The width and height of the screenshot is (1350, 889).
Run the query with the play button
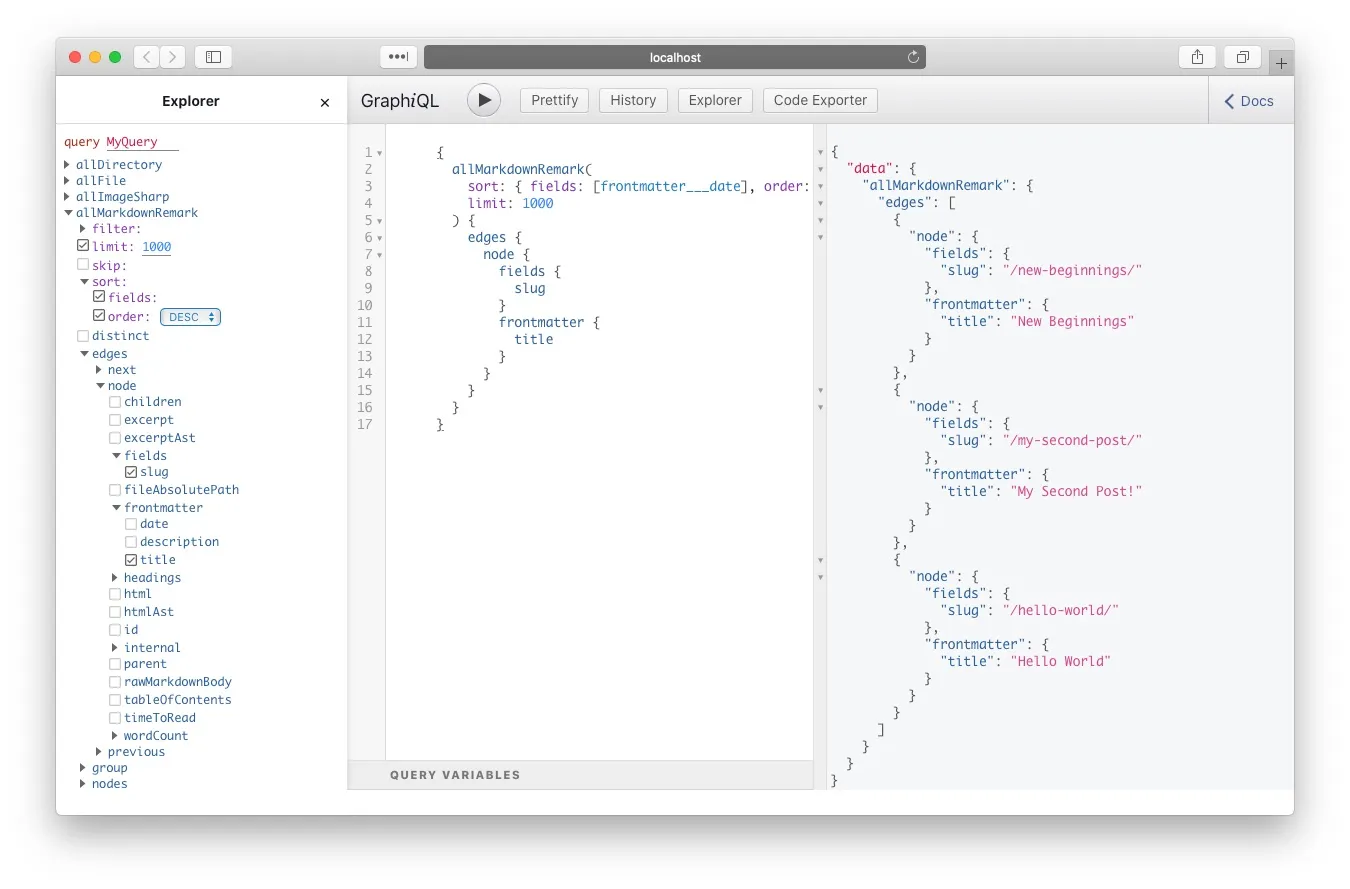coord(484,100)
